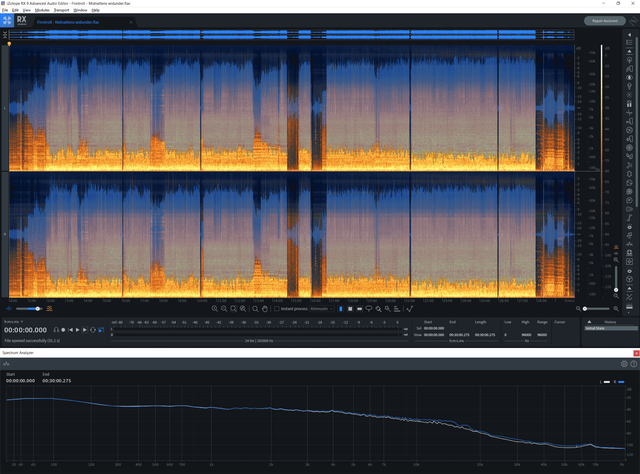The height and width of the screenshot is (474, 640).
Task: Select the Time selection tool
Action: click(x=341, y=309)
